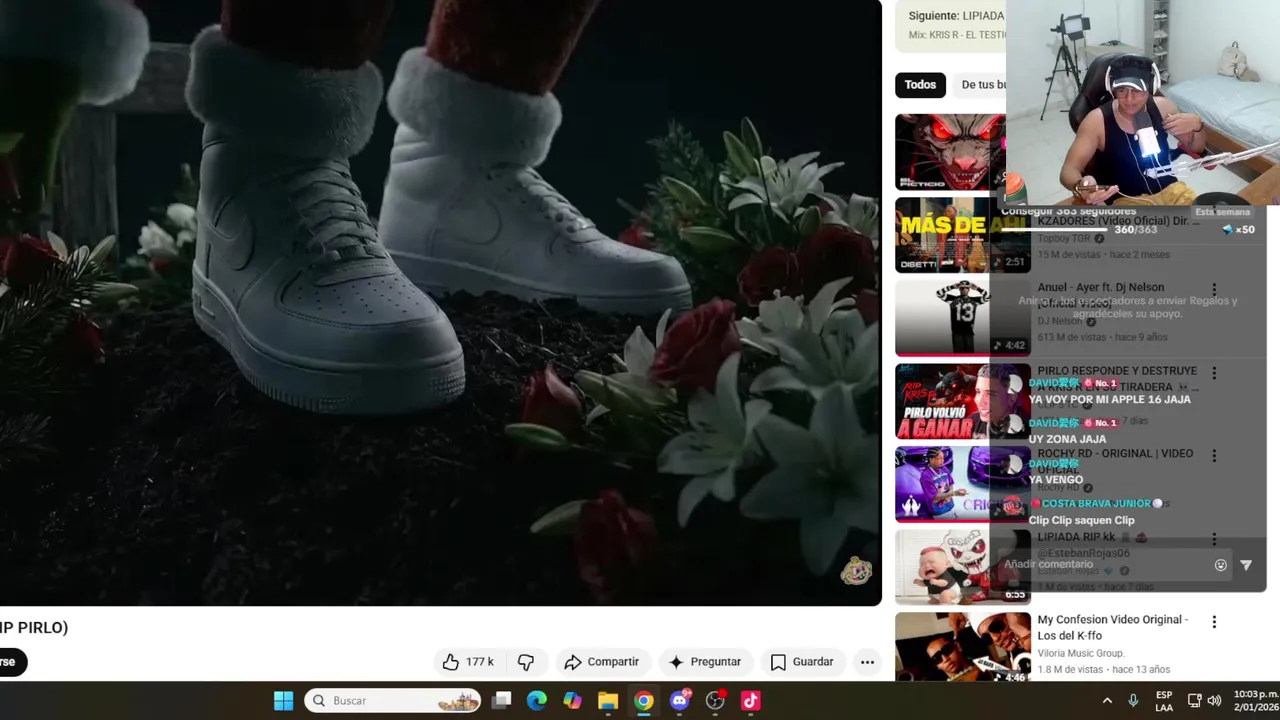Click comment YA VOY POR MI APPLE 16 JAJA
Image resolution: width=1280 pixels, height=720 pixels.
[x=1109, y=399]
